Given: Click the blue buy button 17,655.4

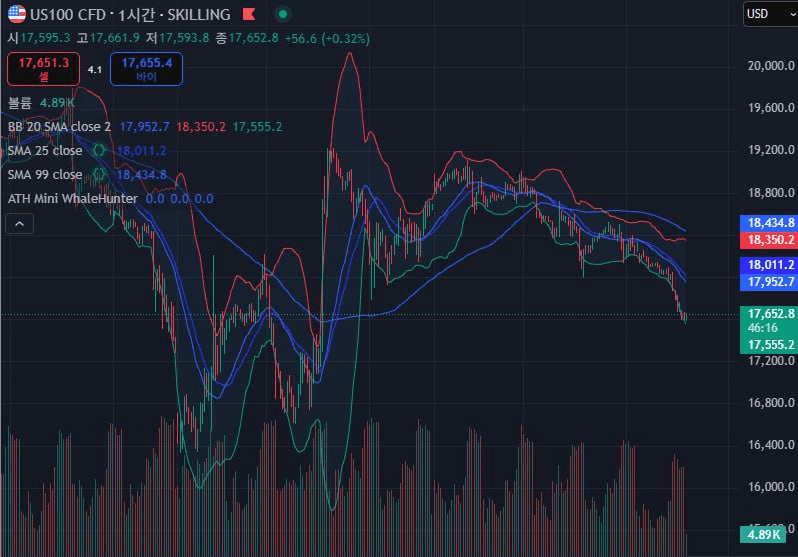Looking at the screenshot, I should (147, 69).
